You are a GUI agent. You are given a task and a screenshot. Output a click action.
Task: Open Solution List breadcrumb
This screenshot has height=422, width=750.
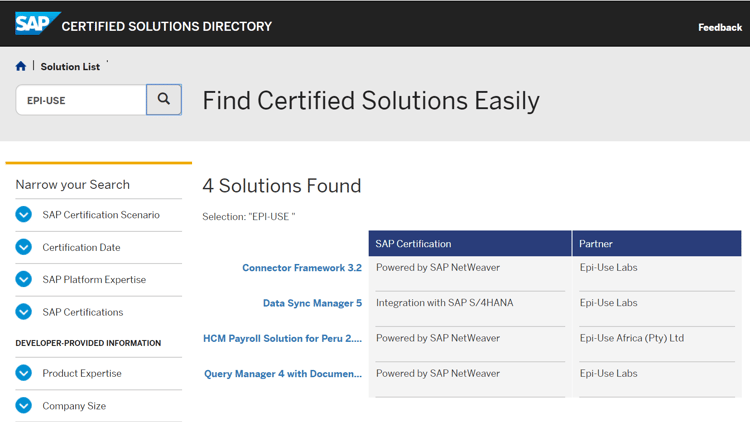click(70, 67)
